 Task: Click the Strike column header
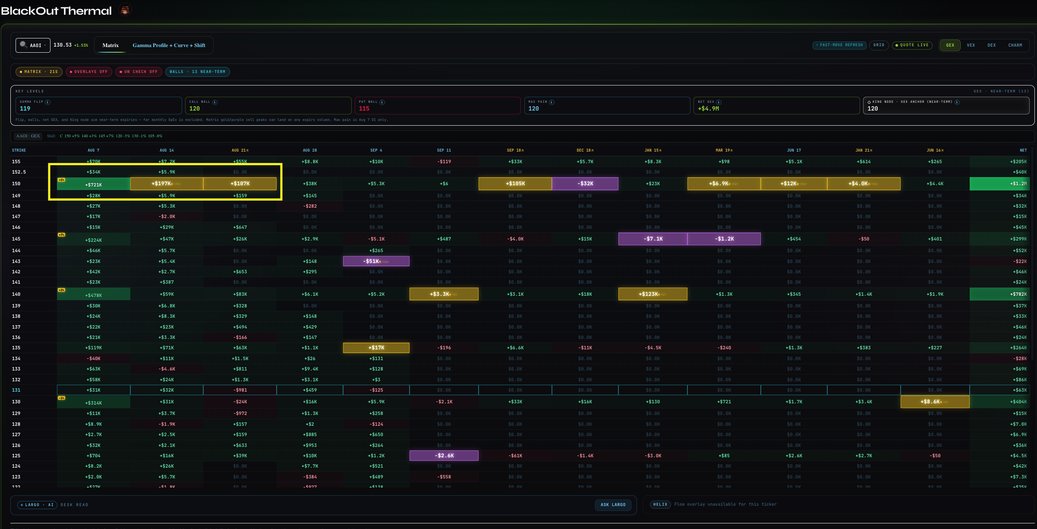[19, 150]
